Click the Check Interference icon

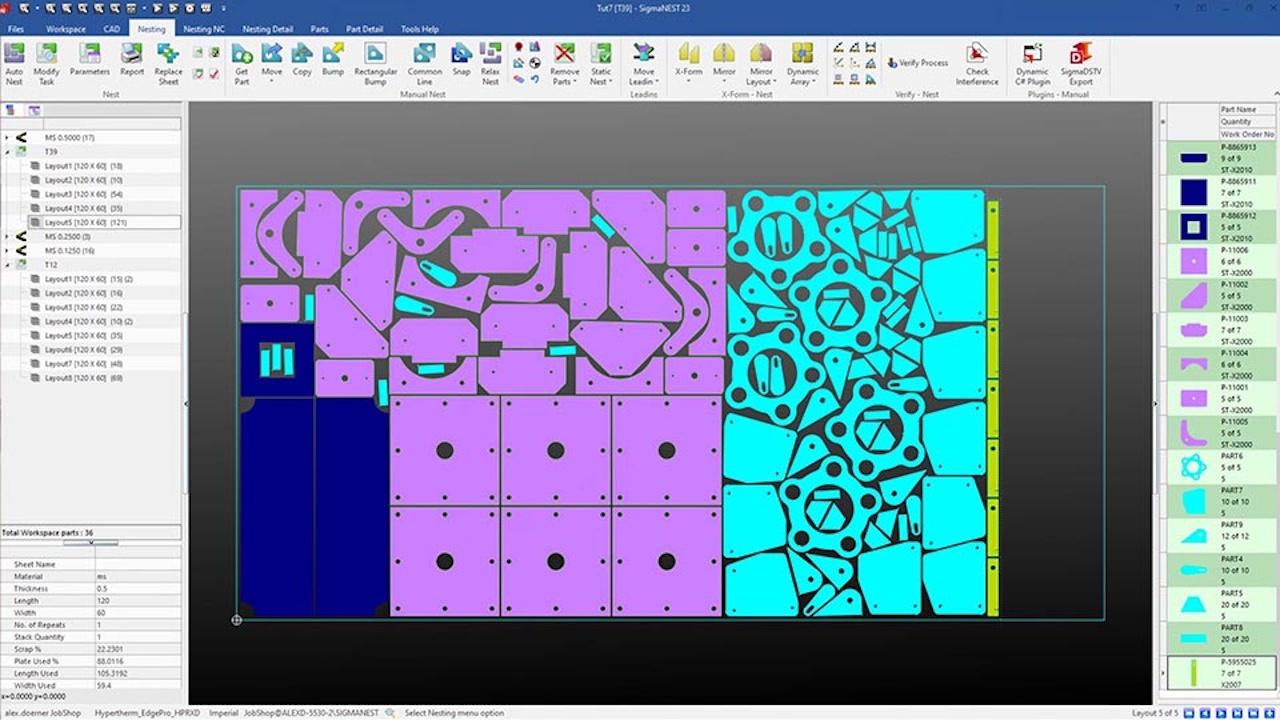[x=977, y=62]
